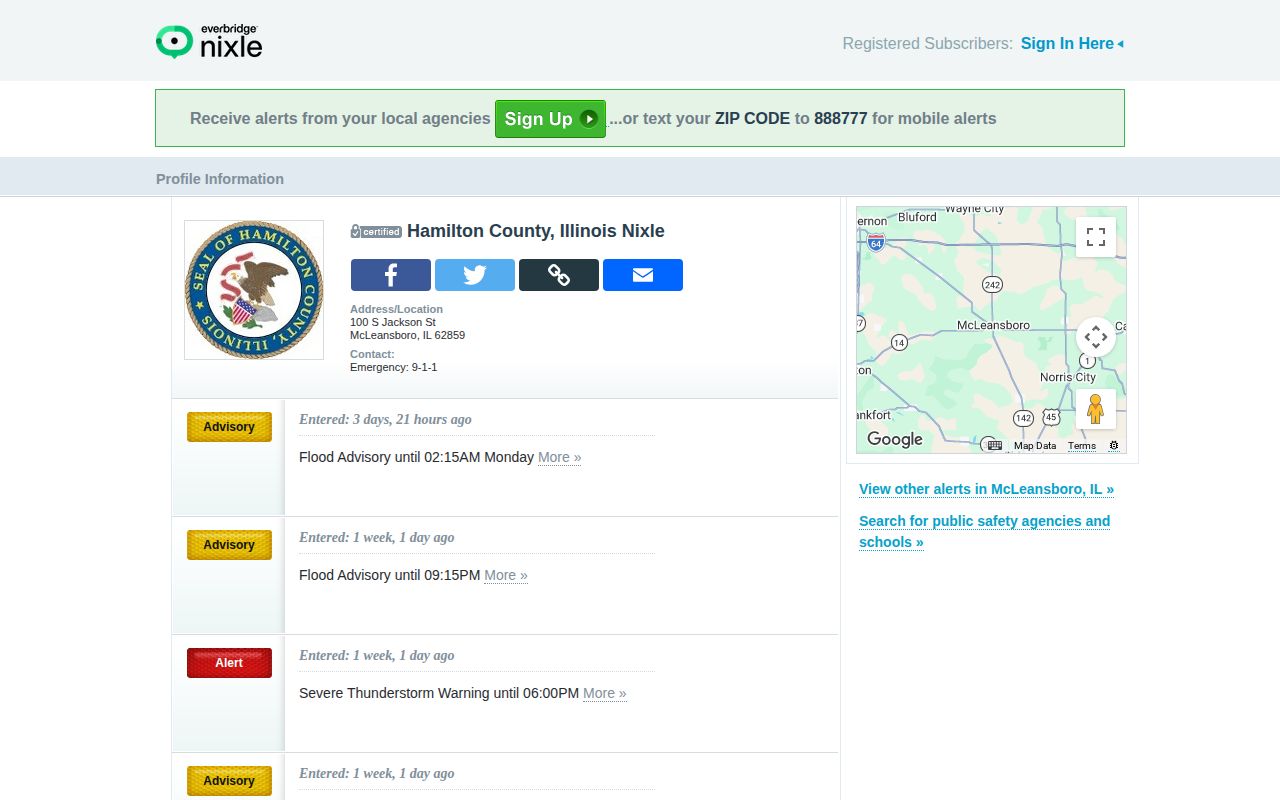Open Hamilton County seal image
The height and width of the screenshot is (800, 1280).
[x=254, y=290]
